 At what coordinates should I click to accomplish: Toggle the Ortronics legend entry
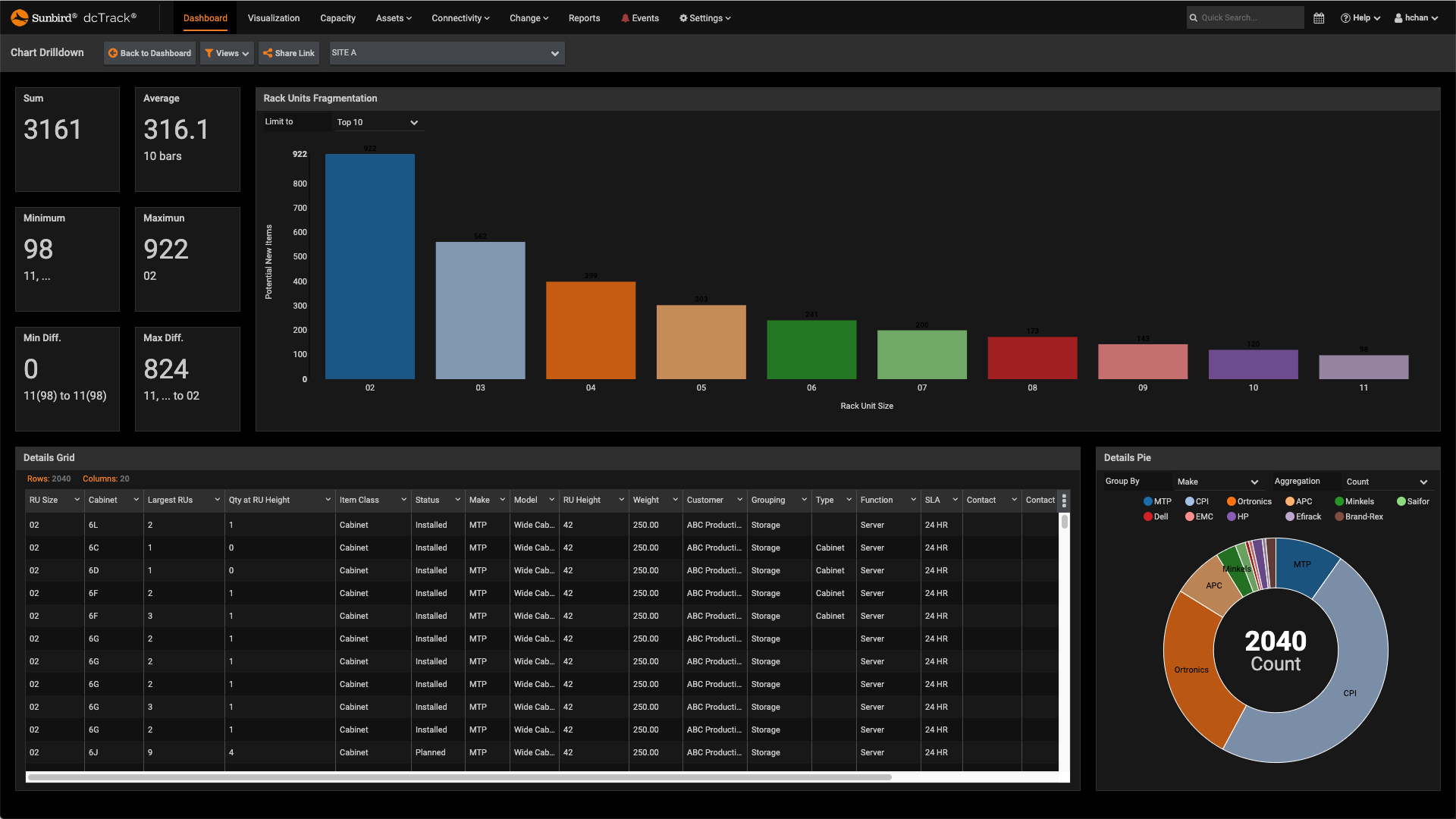(1248, 501)
